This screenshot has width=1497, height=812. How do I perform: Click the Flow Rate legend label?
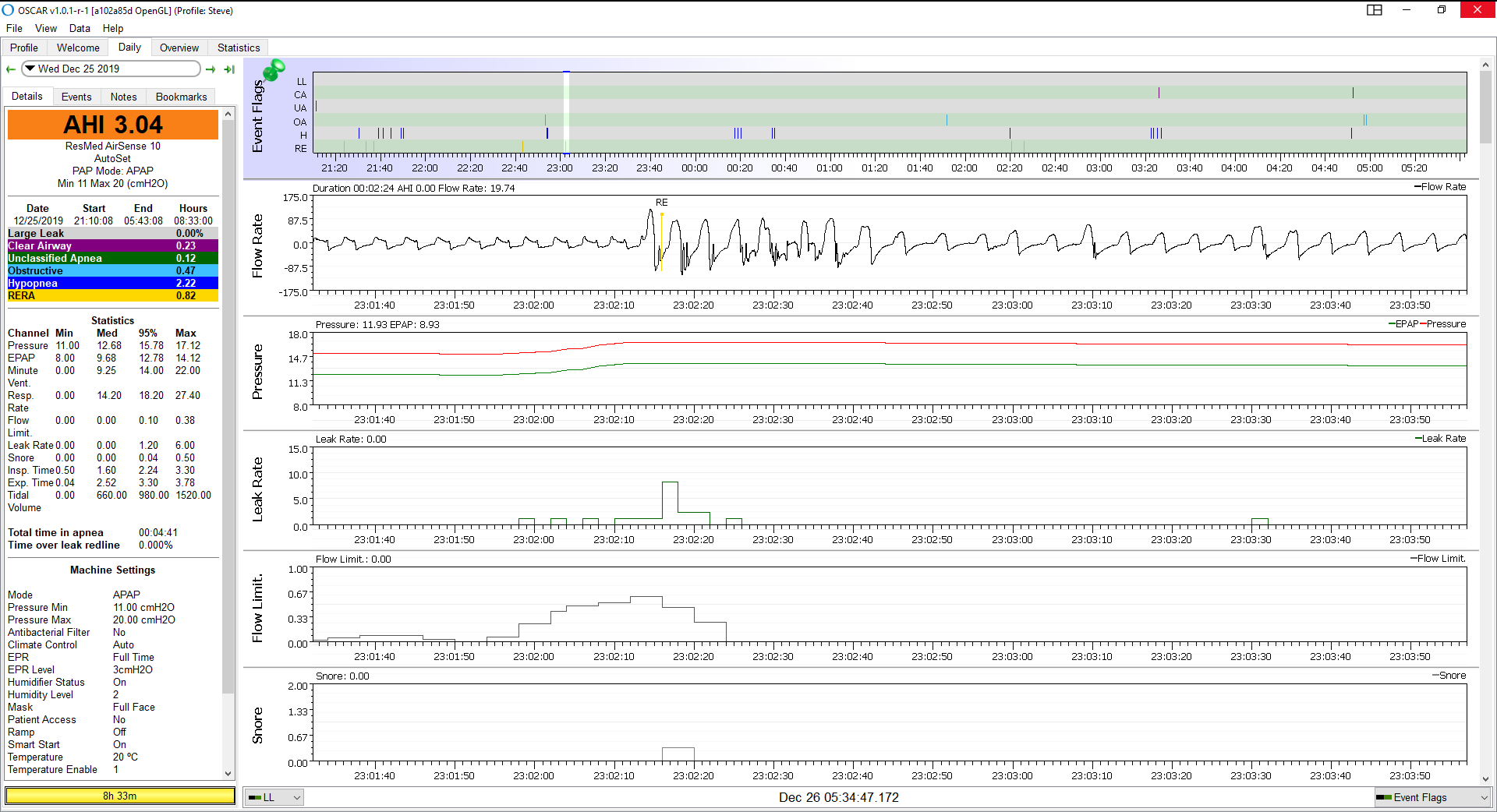pyautogui.click(x=1440, y=187)
